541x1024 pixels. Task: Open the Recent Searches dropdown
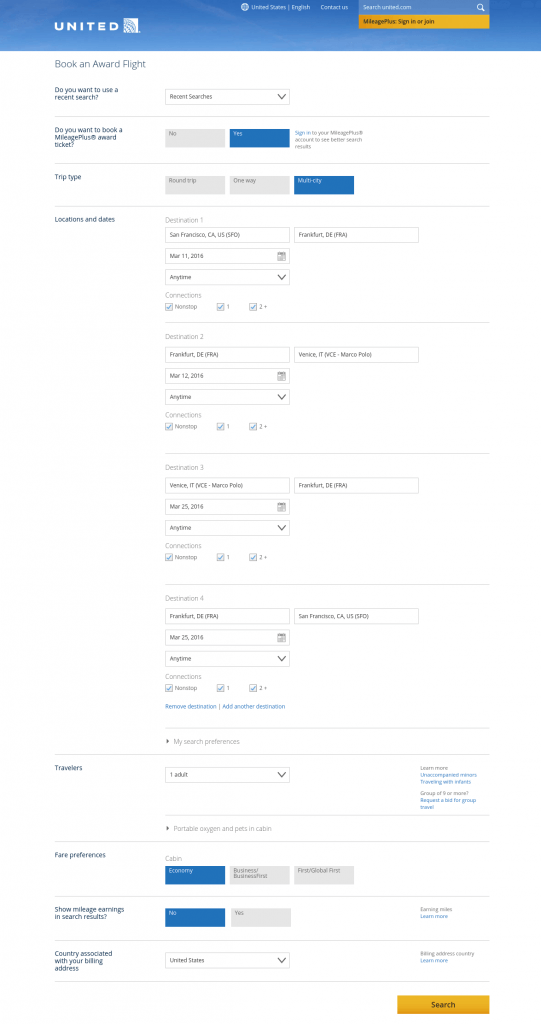click(227, 97)
